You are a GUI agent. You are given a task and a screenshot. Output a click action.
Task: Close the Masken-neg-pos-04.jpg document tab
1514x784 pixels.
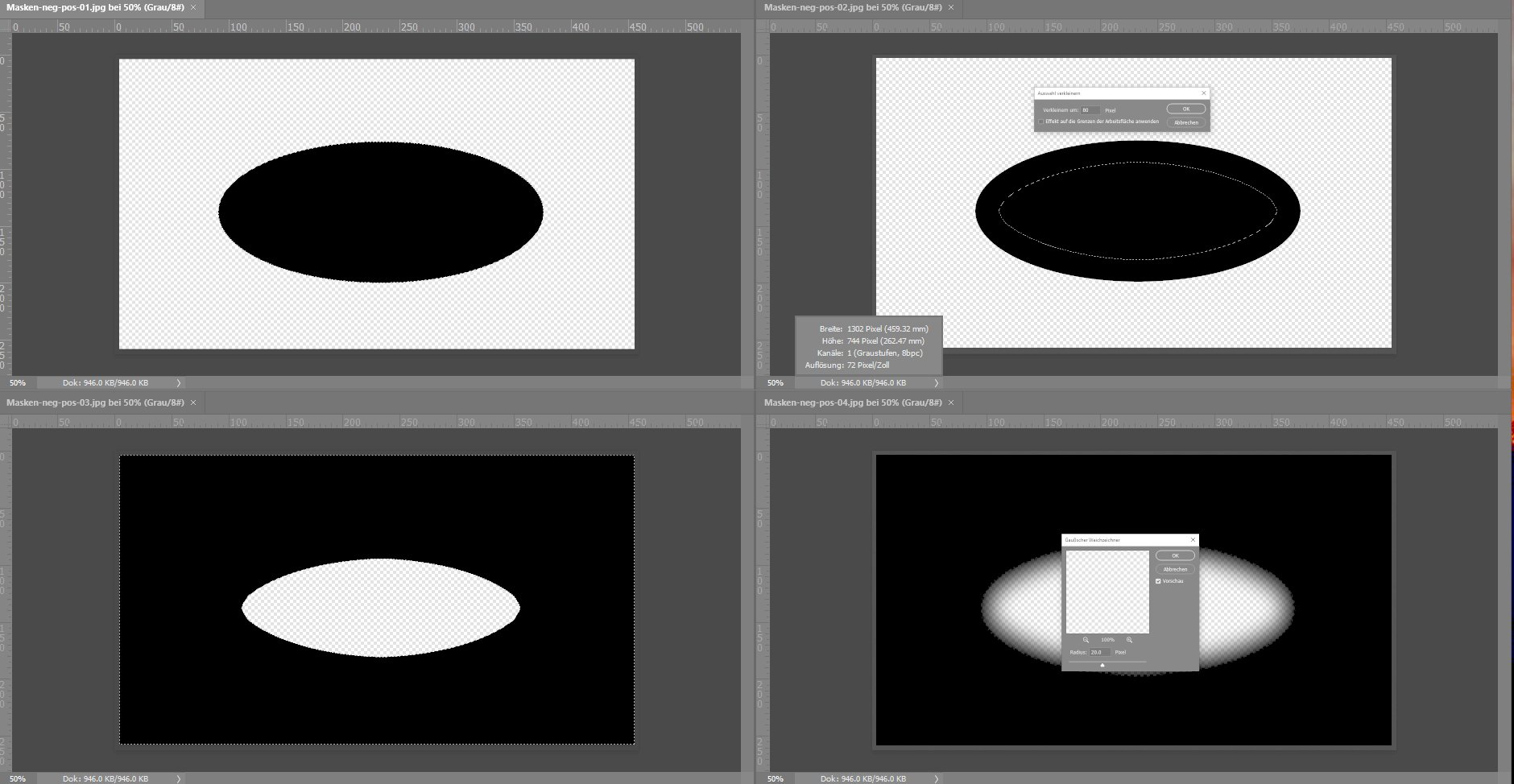coord(951,402)
